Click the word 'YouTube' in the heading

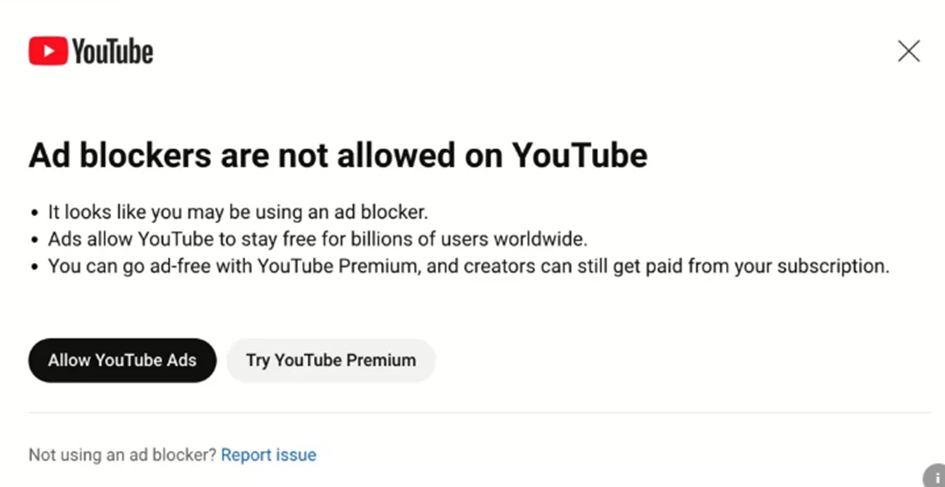click(580, 155)
